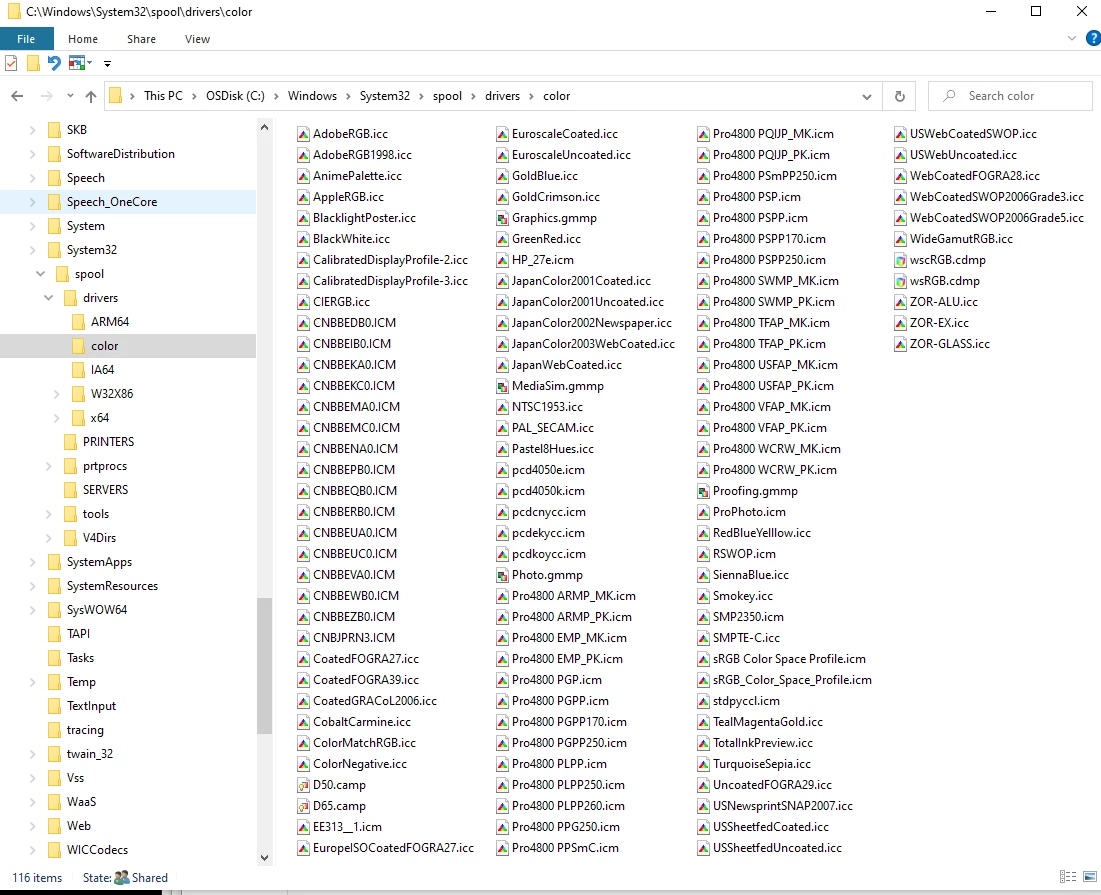
Task: Click 'This PC' in the address breadcrumb
Action: click(163, 96)
